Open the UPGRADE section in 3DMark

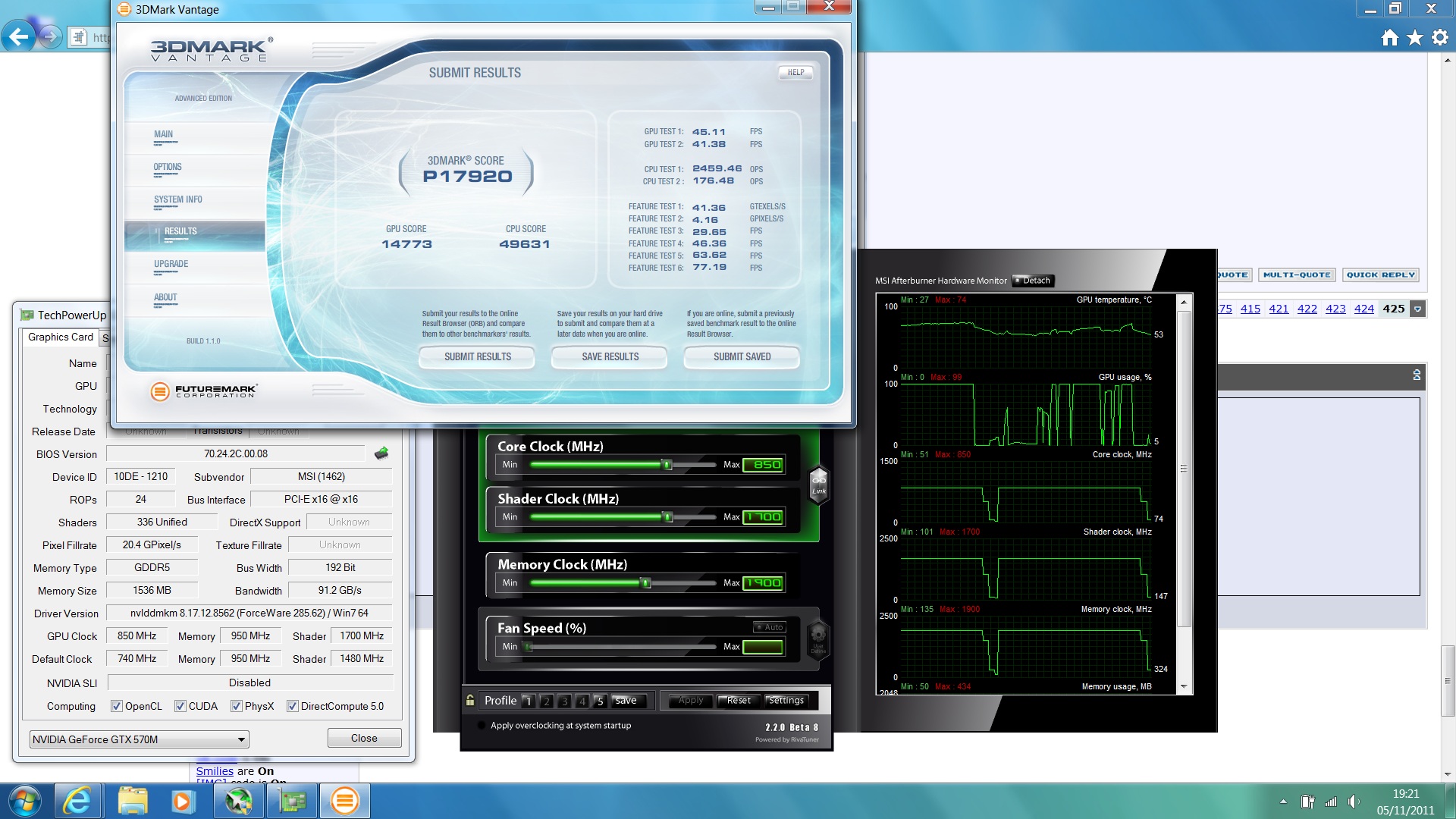[x=171, y=264]
